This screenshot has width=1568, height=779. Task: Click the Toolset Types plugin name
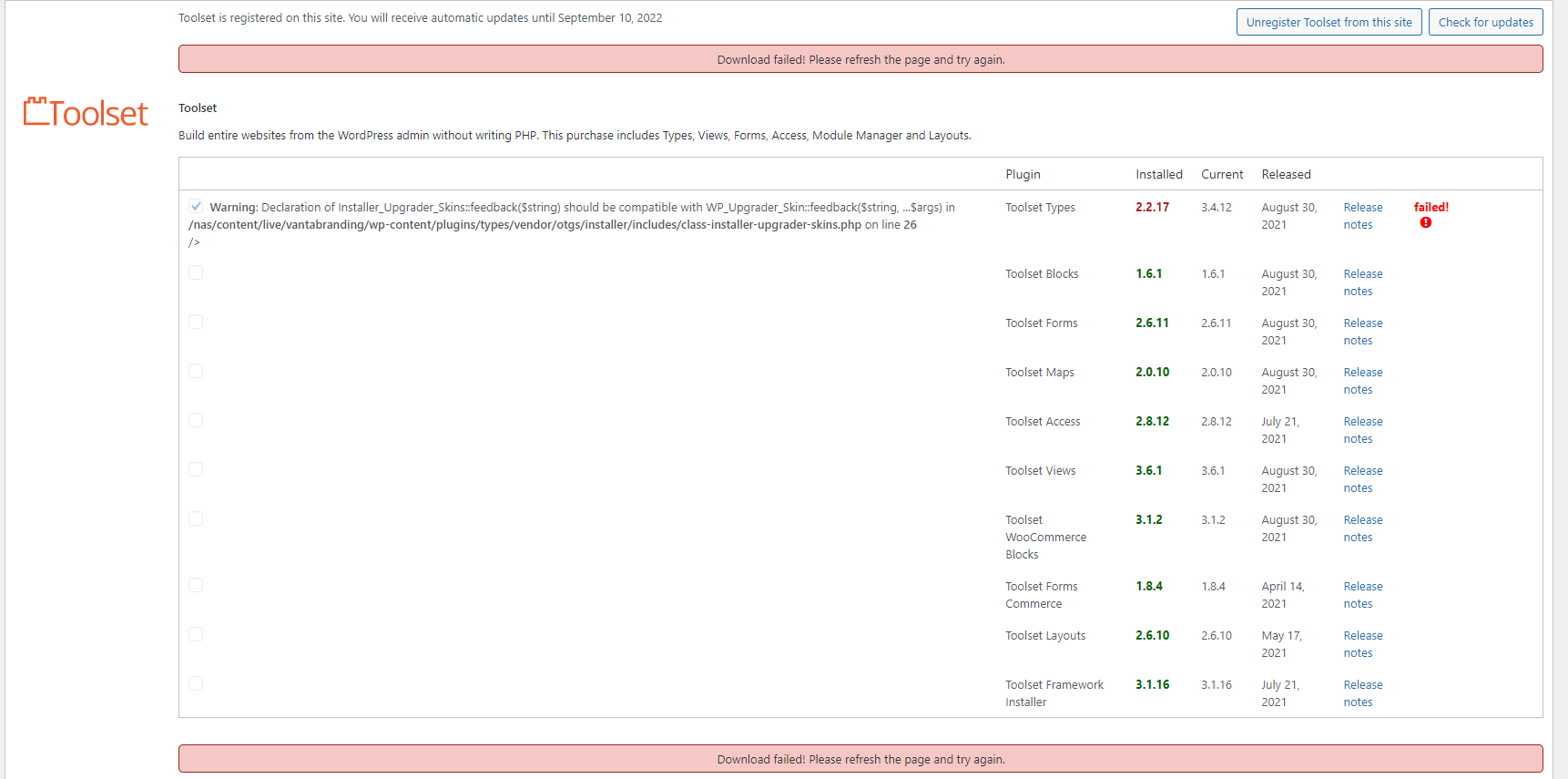(1040, 208)
